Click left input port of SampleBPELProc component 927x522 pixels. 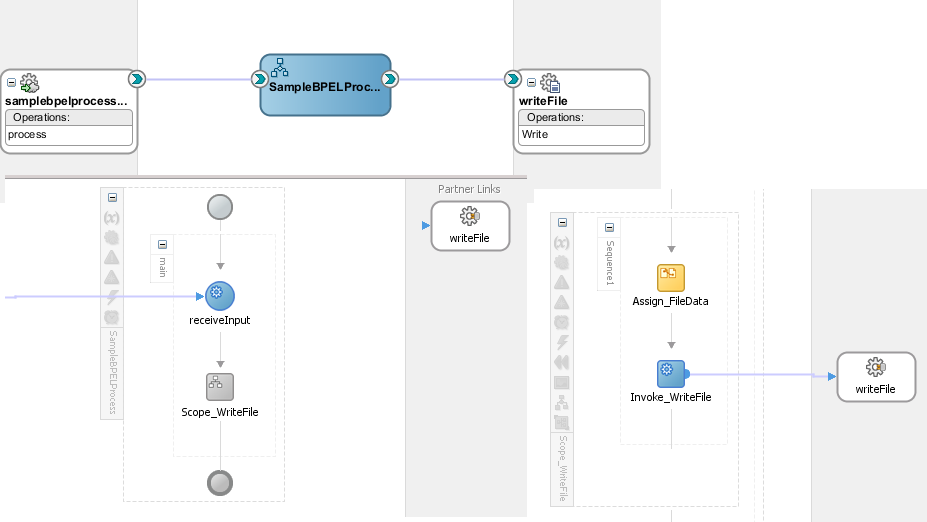259,79
